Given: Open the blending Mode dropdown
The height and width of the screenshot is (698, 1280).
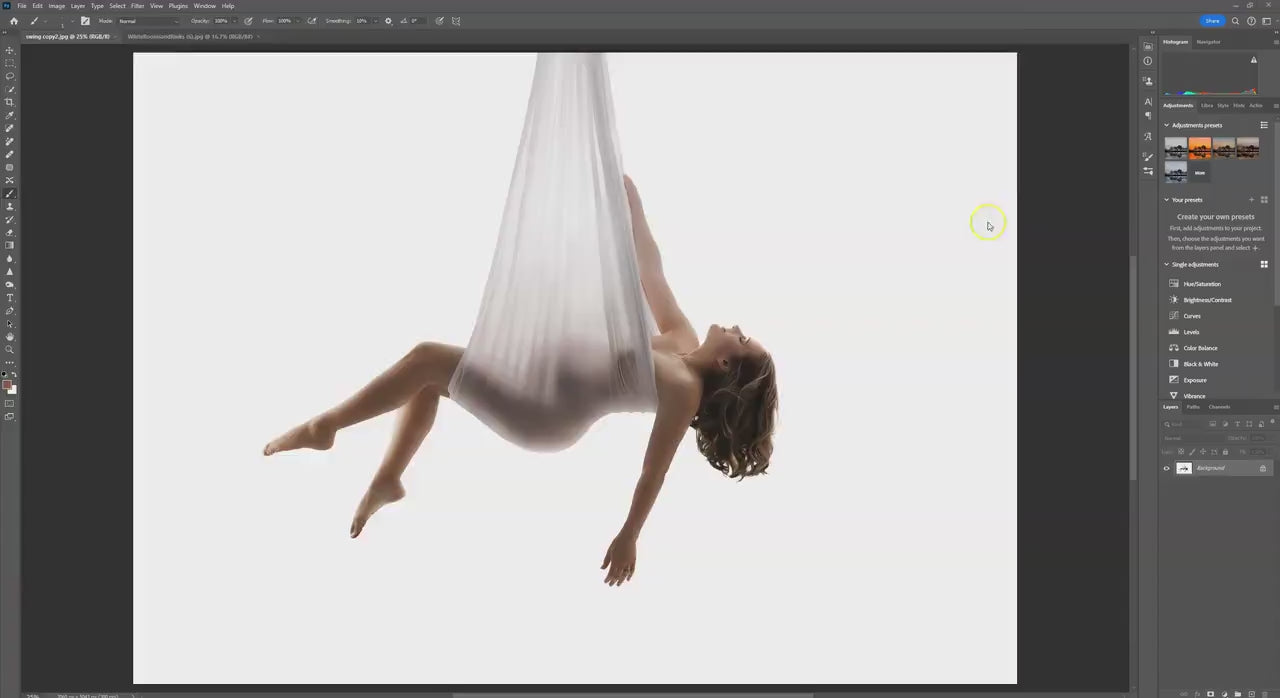Looking at the screenshot, I should tap(148, 21).
